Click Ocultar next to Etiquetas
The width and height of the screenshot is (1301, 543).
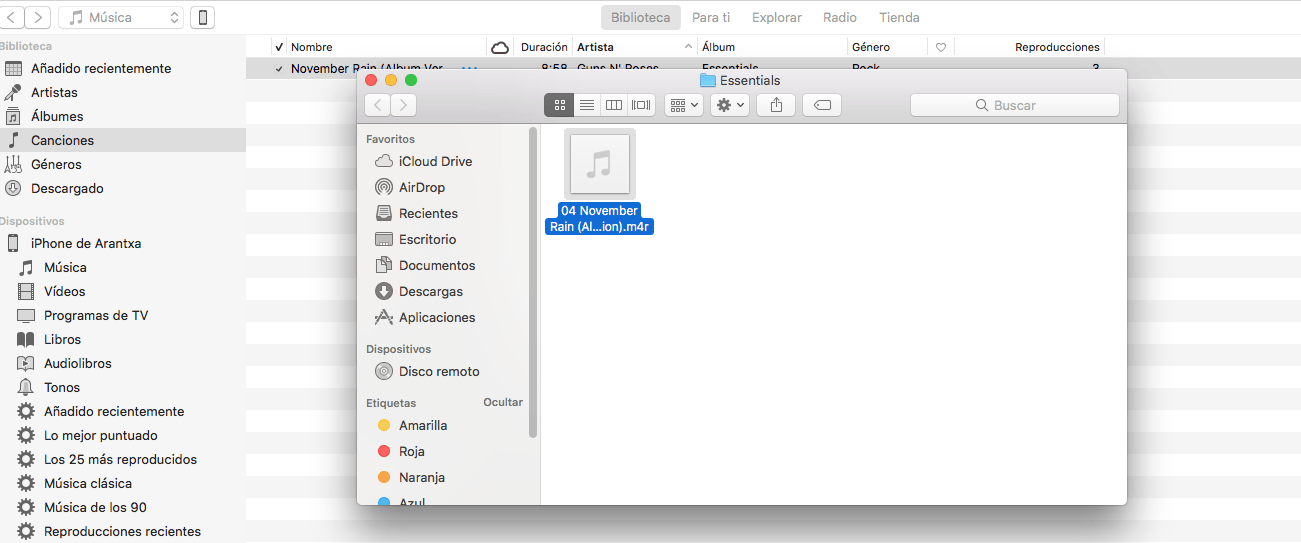pos(503,402)
